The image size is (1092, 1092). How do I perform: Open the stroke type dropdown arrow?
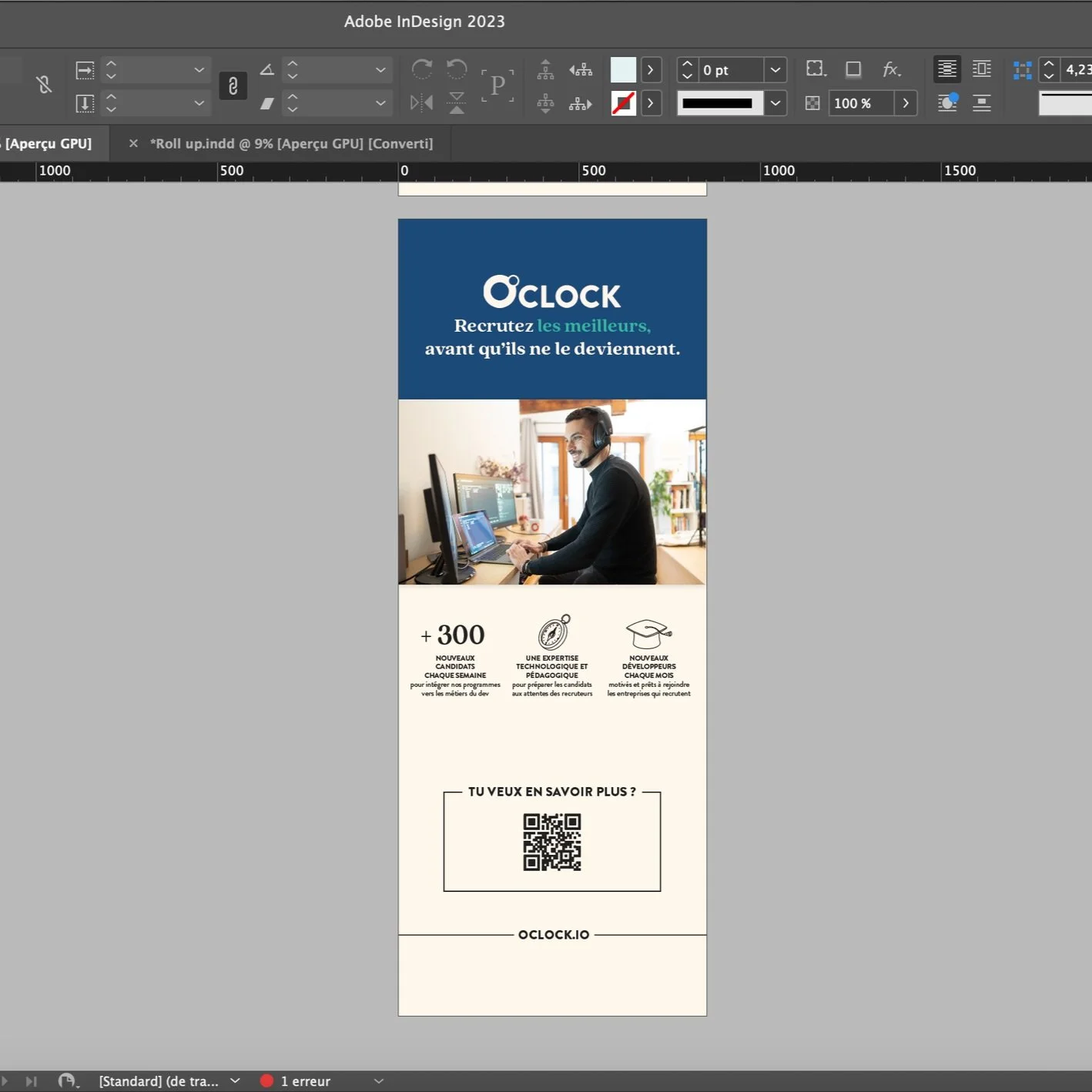coord(775,103)
